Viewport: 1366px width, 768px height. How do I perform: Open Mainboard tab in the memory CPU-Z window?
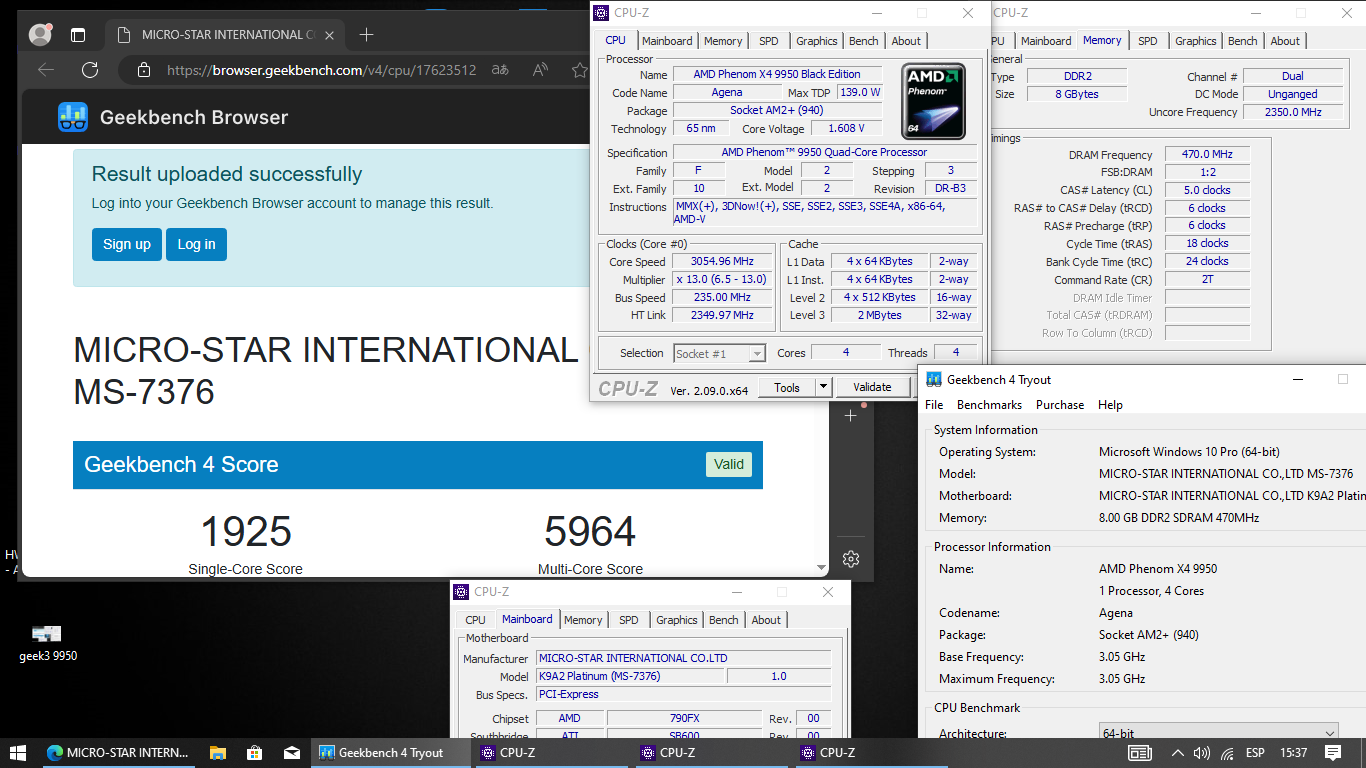1046,41
